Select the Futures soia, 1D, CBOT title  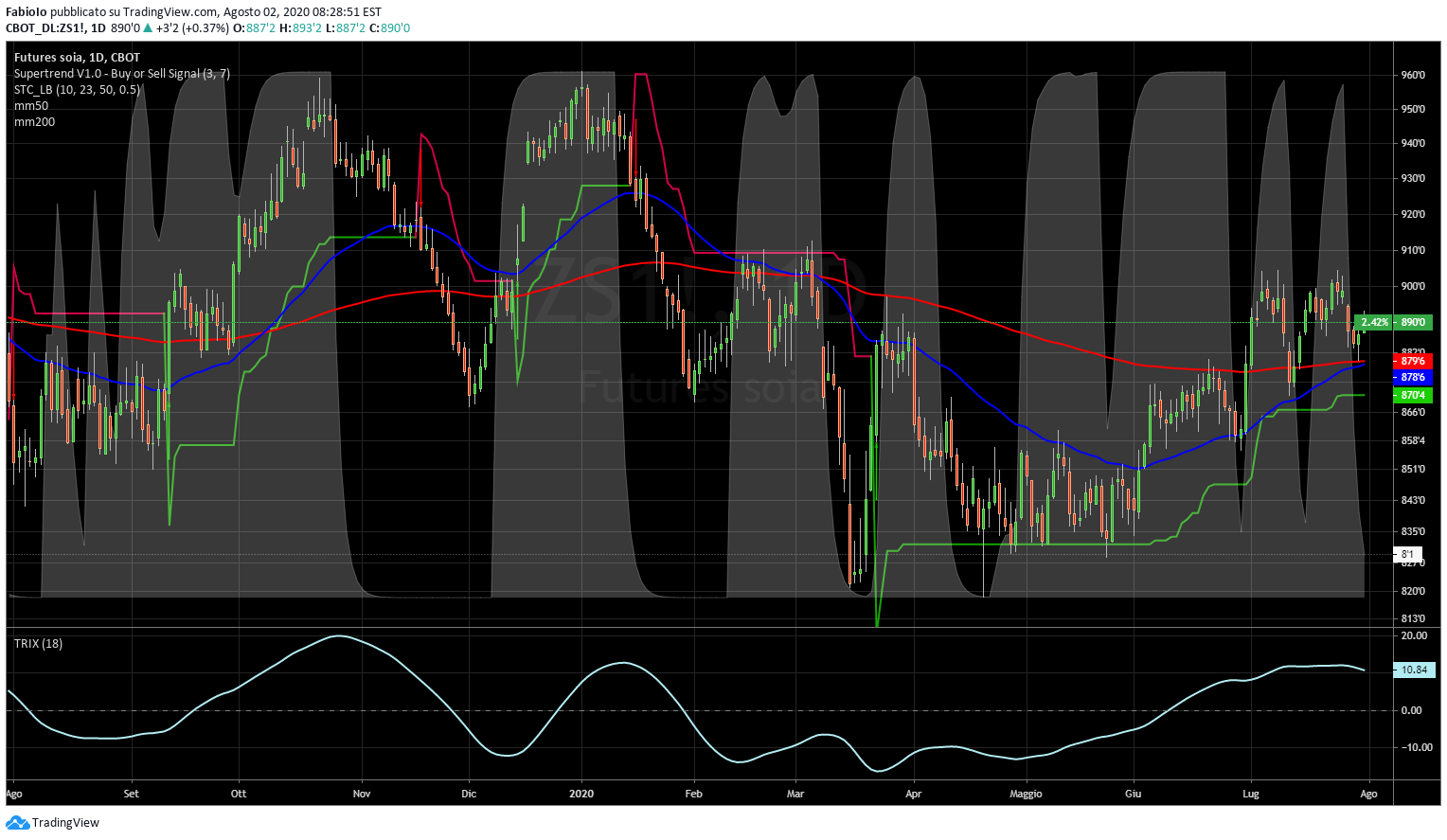coord(77,57)
